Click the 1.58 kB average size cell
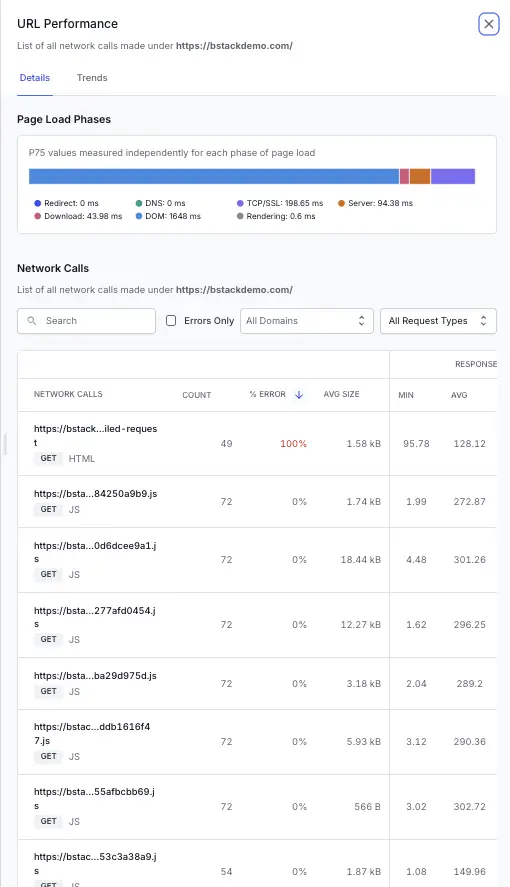The width and height of the screenshot is (510, 887). [364, 444]
